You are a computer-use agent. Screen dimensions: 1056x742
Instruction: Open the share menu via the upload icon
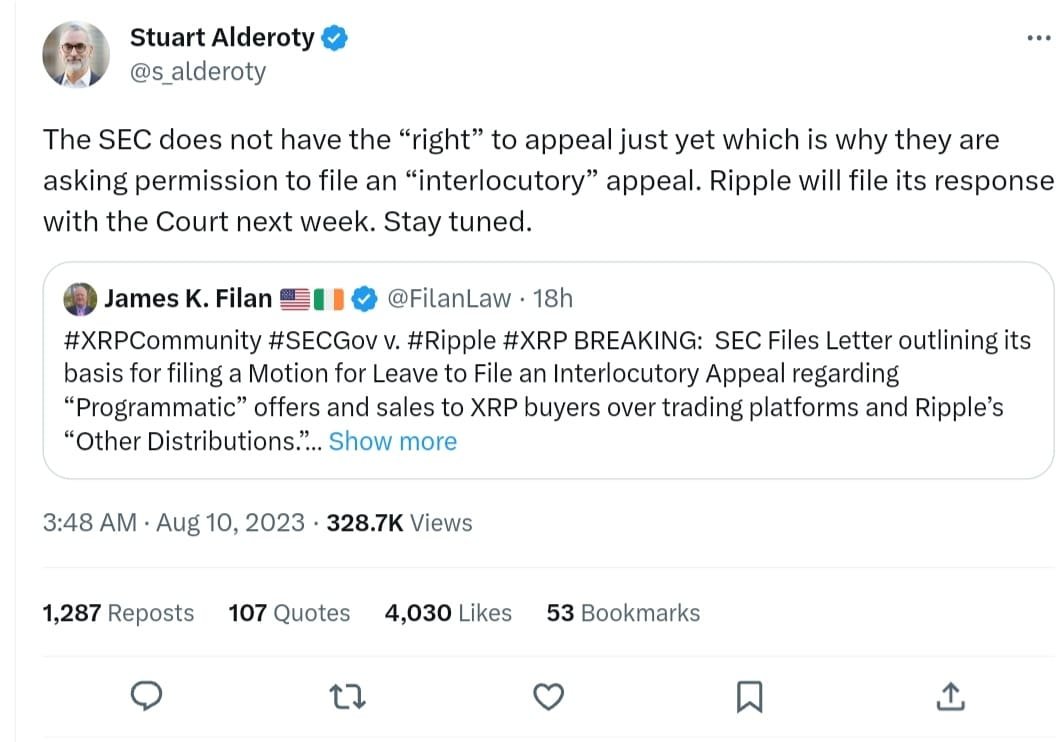(x=949, y=696)
